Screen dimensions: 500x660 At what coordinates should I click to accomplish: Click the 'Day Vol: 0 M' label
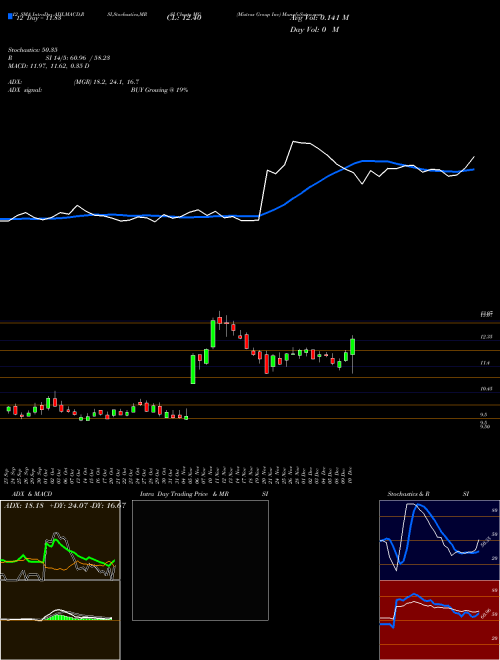point(314,30)
